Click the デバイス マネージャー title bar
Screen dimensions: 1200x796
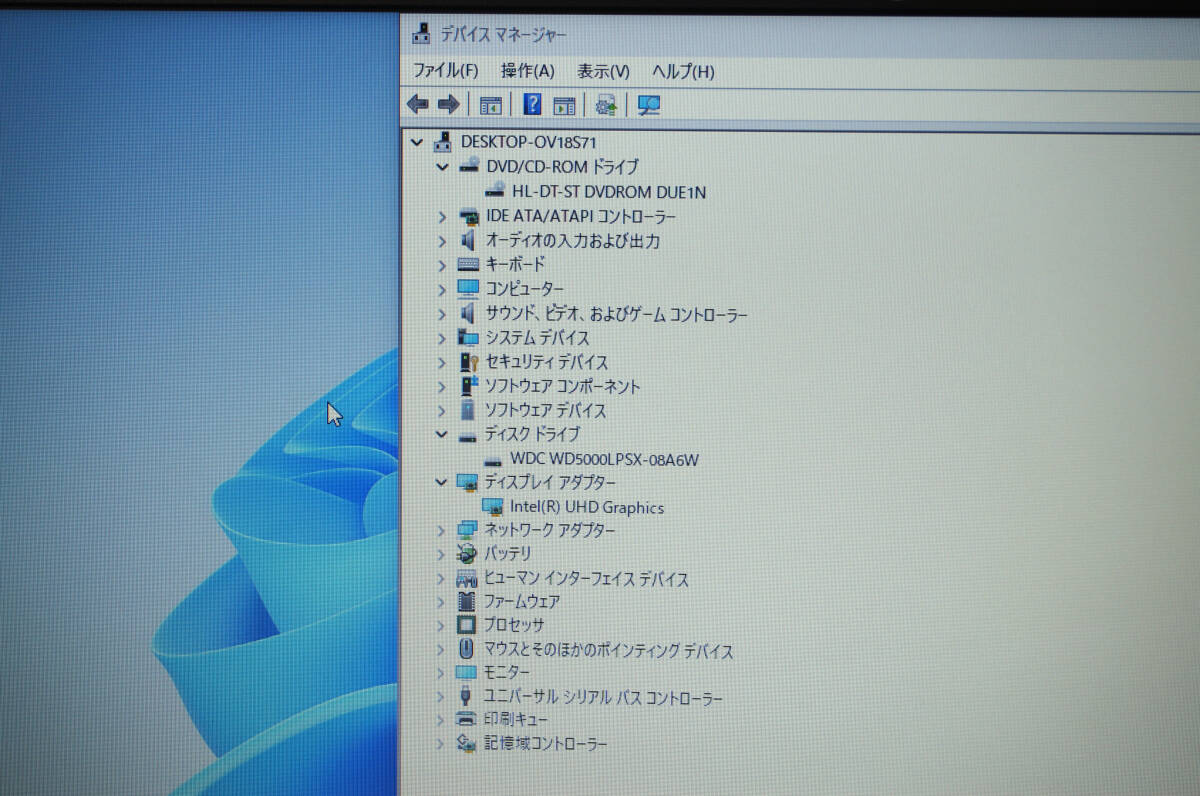coord(800,35)
